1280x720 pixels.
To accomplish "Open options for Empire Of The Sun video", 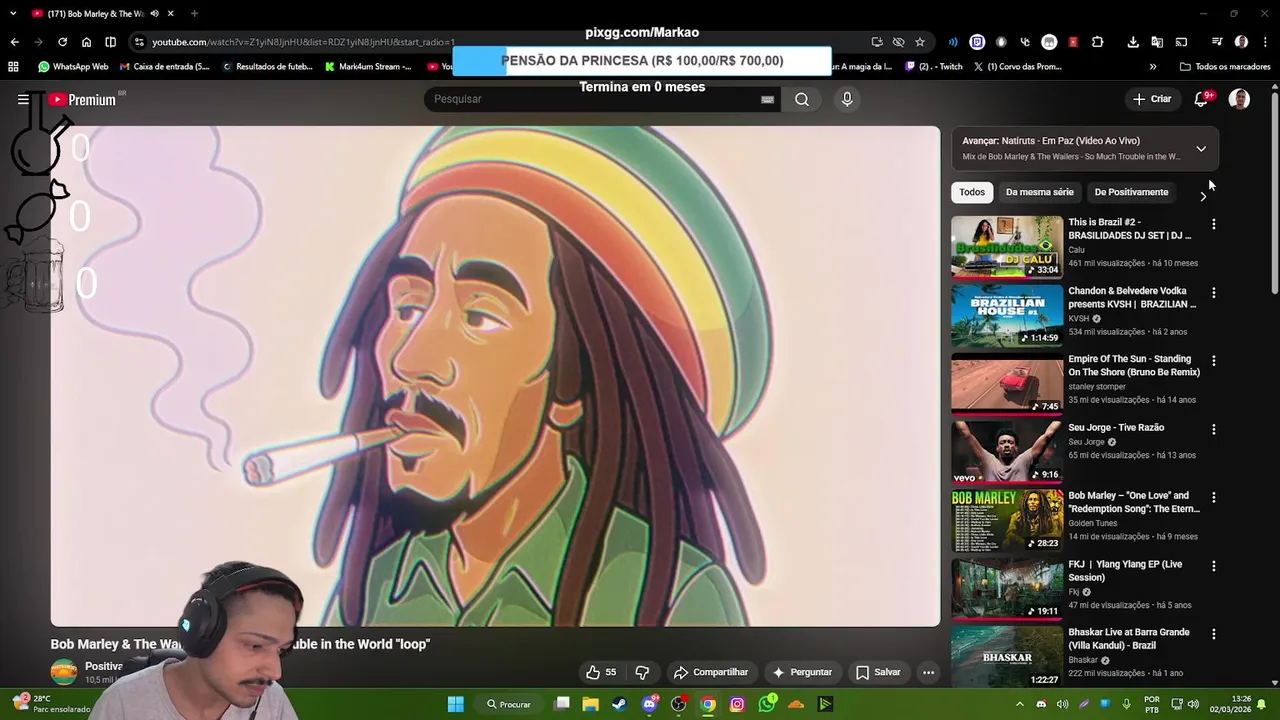I will click(1214, 361).
